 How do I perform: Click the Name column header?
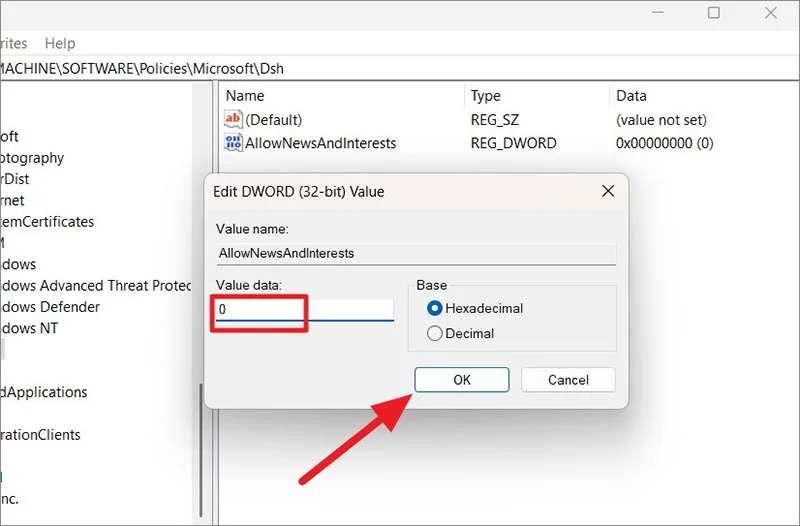tap(245, 96)
